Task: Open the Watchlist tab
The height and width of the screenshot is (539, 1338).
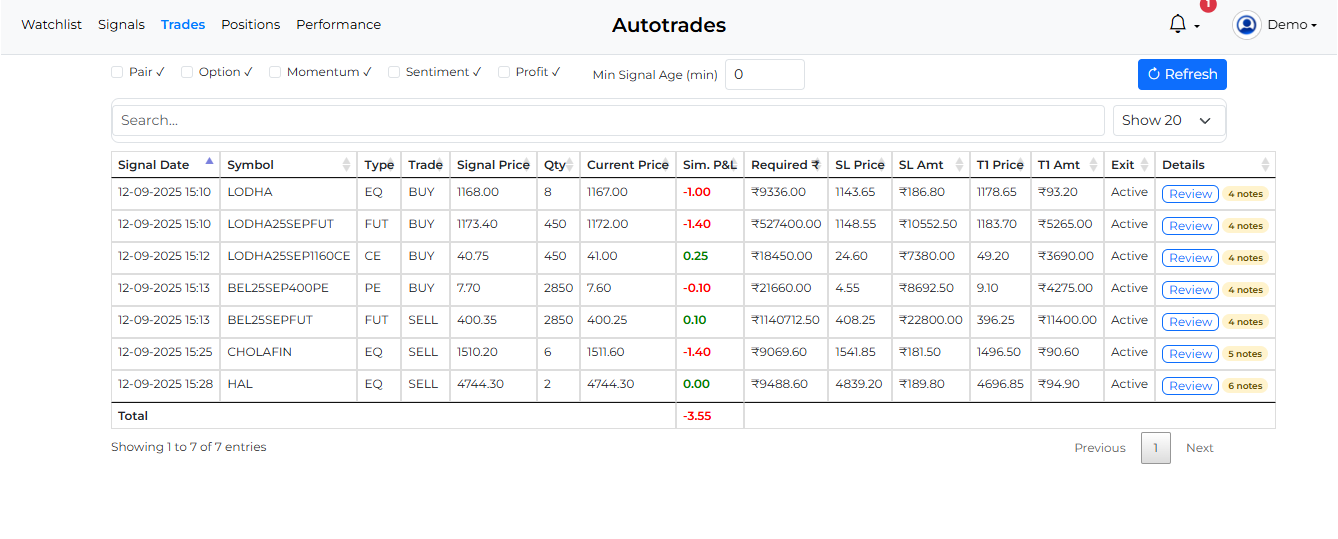Action: (51, 24)
